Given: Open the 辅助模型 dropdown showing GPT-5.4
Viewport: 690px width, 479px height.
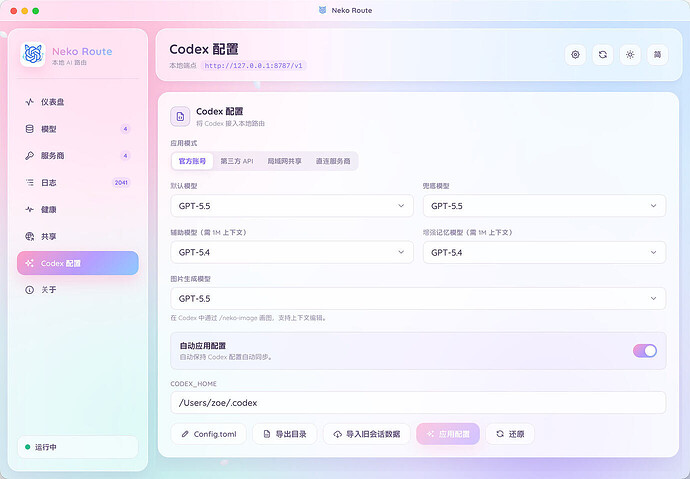Looking at the screenshot, I should pyautogui.click(x=292, y=252).
